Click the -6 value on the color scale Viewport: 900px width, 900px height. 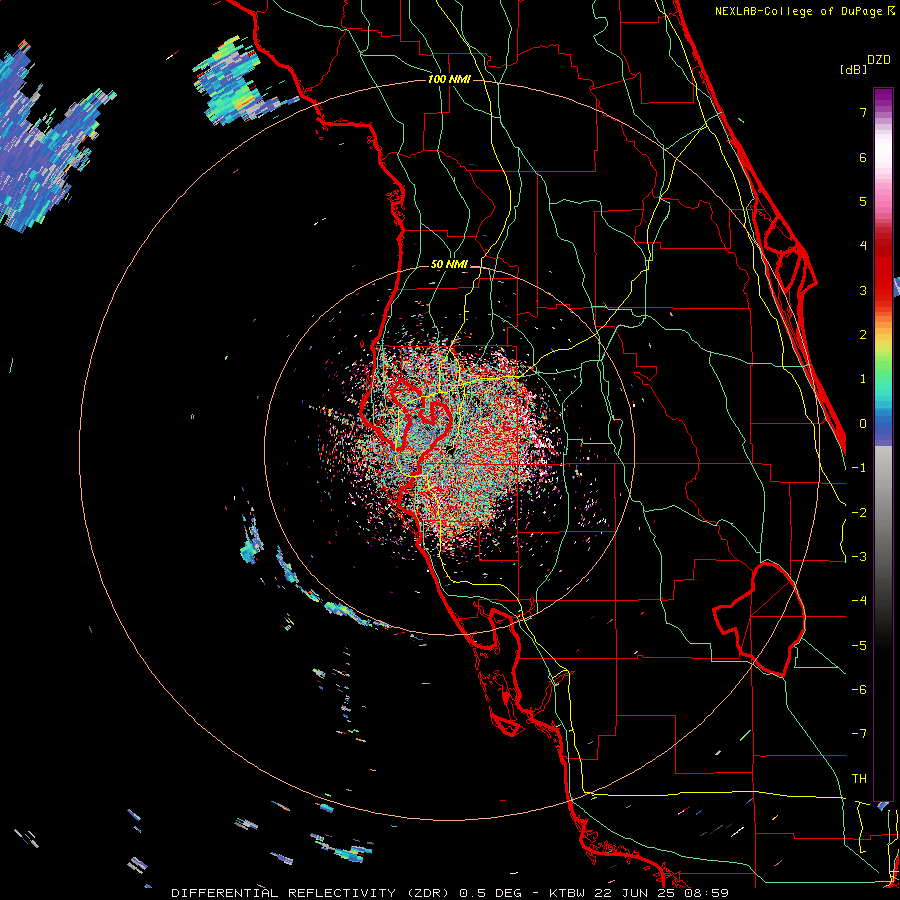[x=859, y=690]
